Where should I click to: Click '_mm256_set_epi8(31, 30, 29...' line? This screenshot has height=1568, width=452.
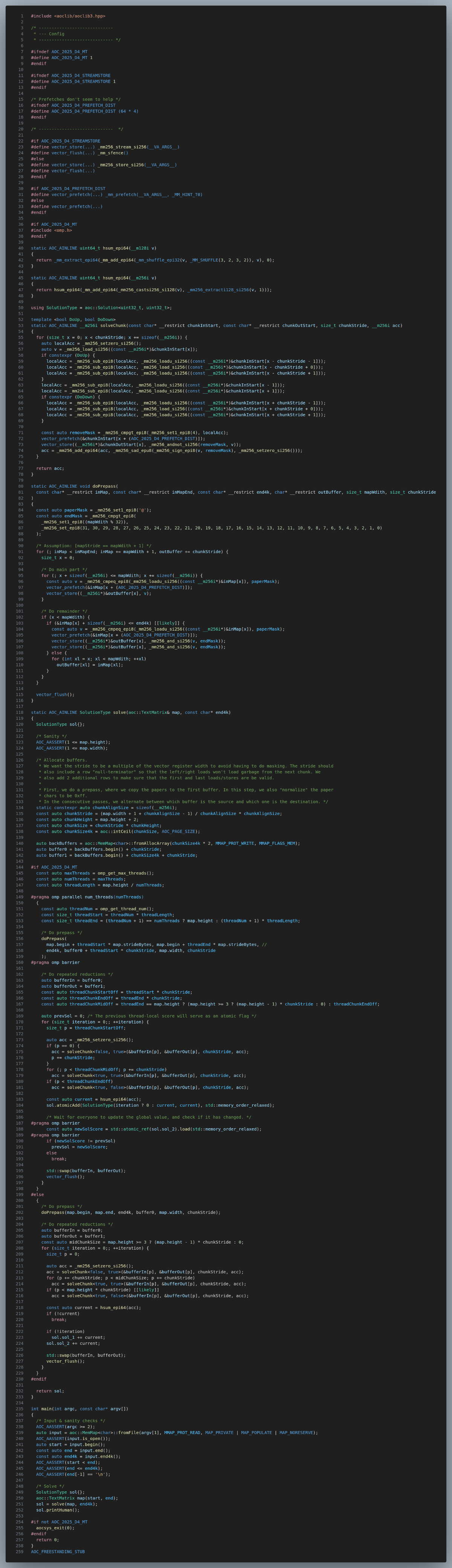coord(211,528)
